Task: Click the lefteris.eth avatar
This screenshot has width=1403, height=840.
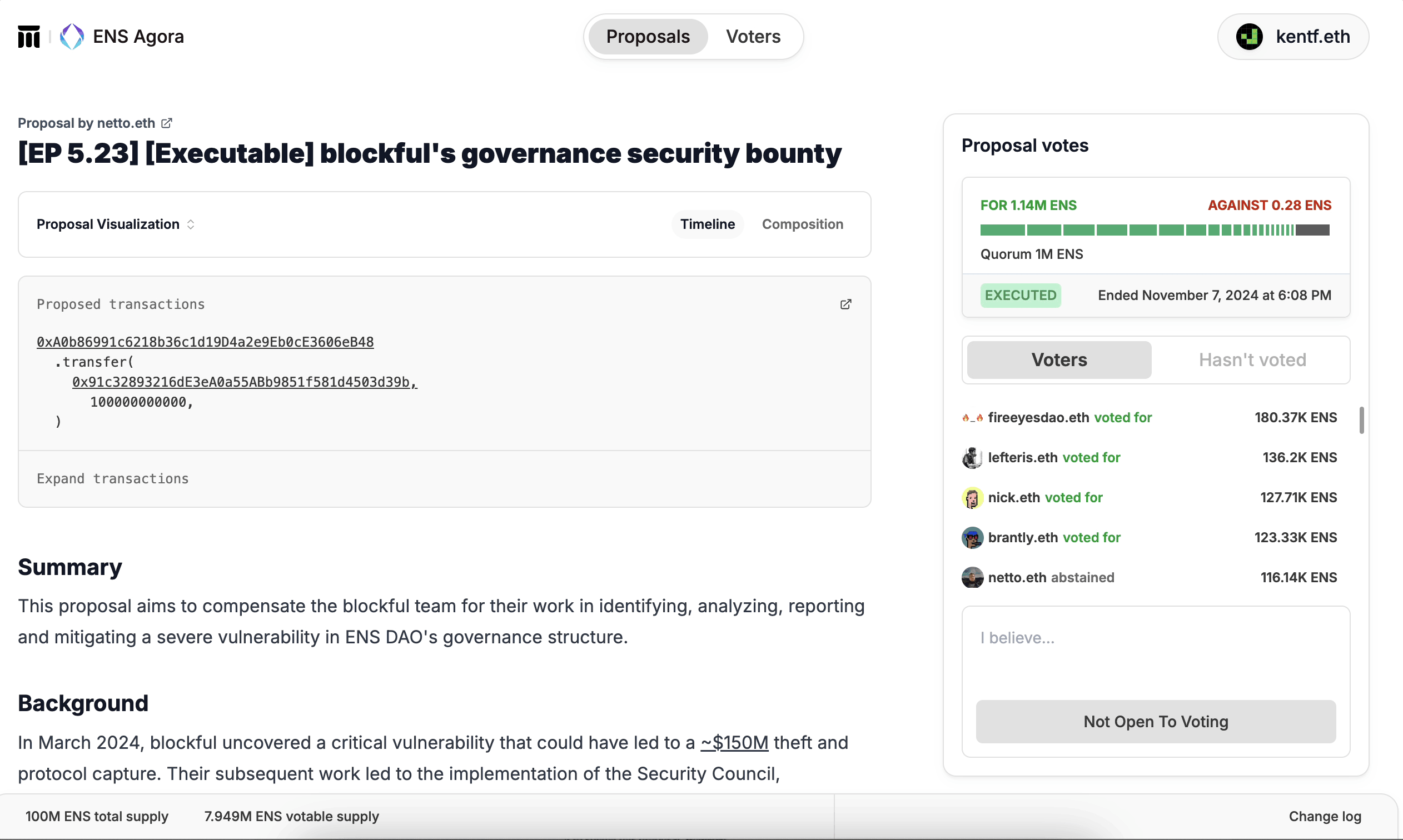Action: (972, 457)
